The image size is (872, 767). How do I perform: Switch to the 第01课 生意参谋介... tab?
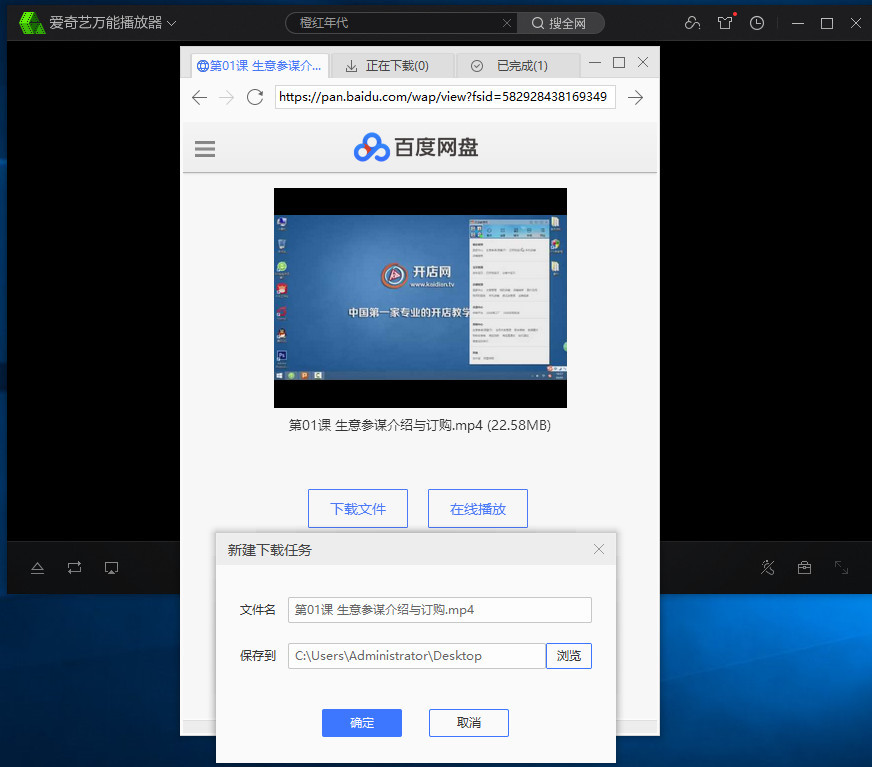coord(260,66)
